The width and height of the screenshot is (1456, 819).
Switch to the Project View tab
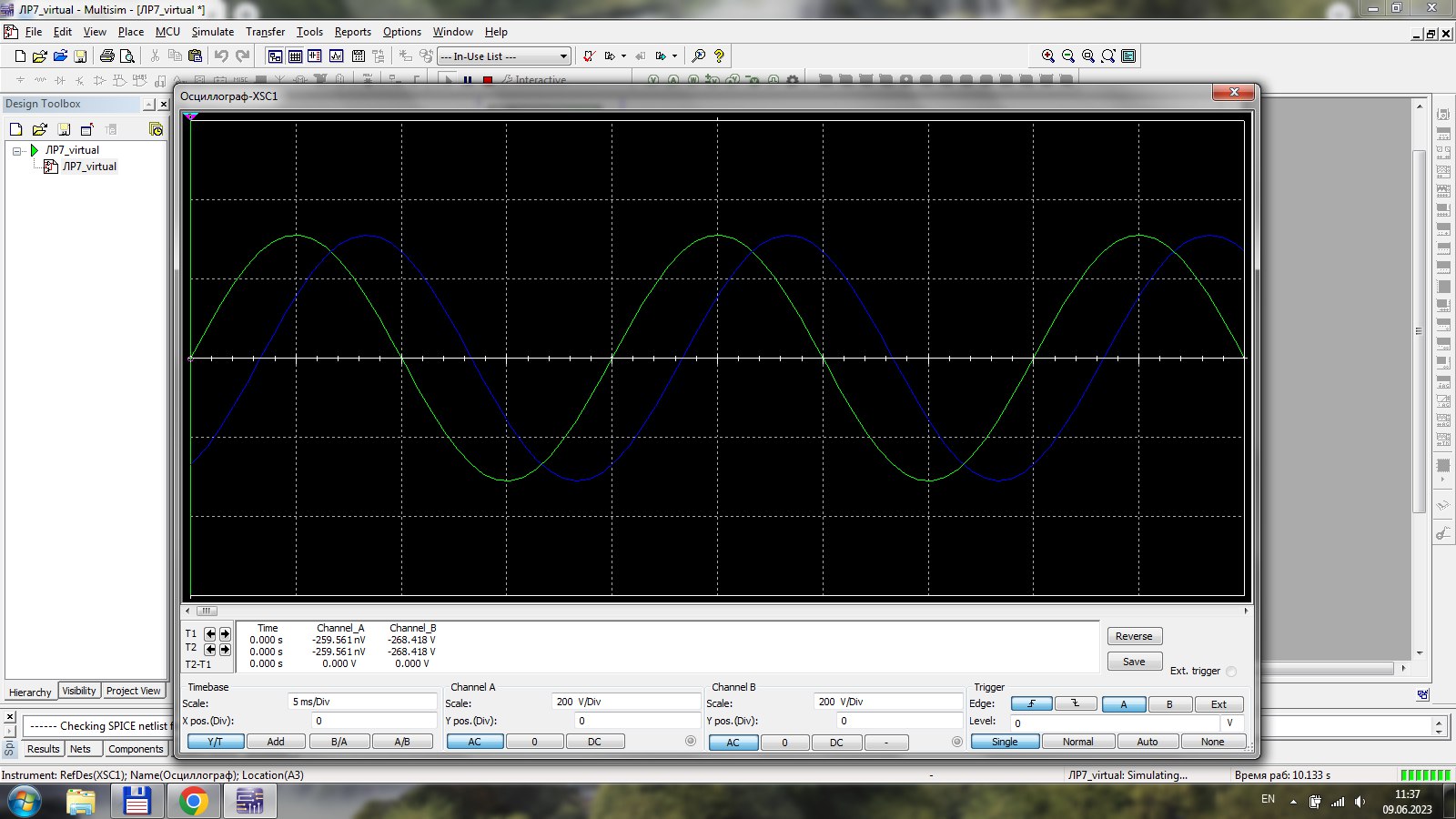[133, 691]
